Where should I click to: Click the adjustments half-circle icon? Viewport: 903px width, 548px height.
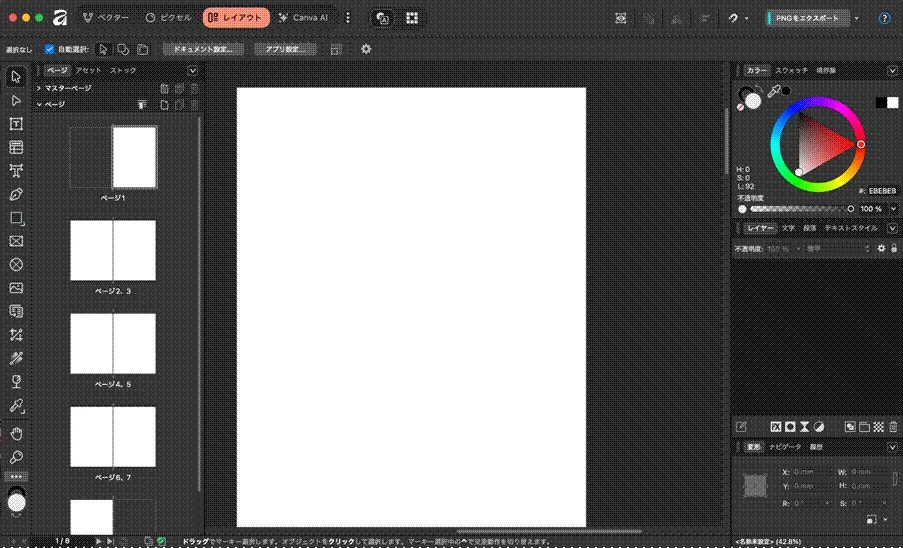coord(819,427)
